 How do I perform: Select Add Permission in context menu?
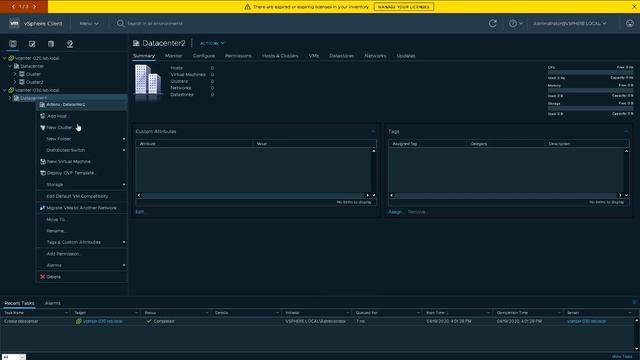tap(82, 253)
